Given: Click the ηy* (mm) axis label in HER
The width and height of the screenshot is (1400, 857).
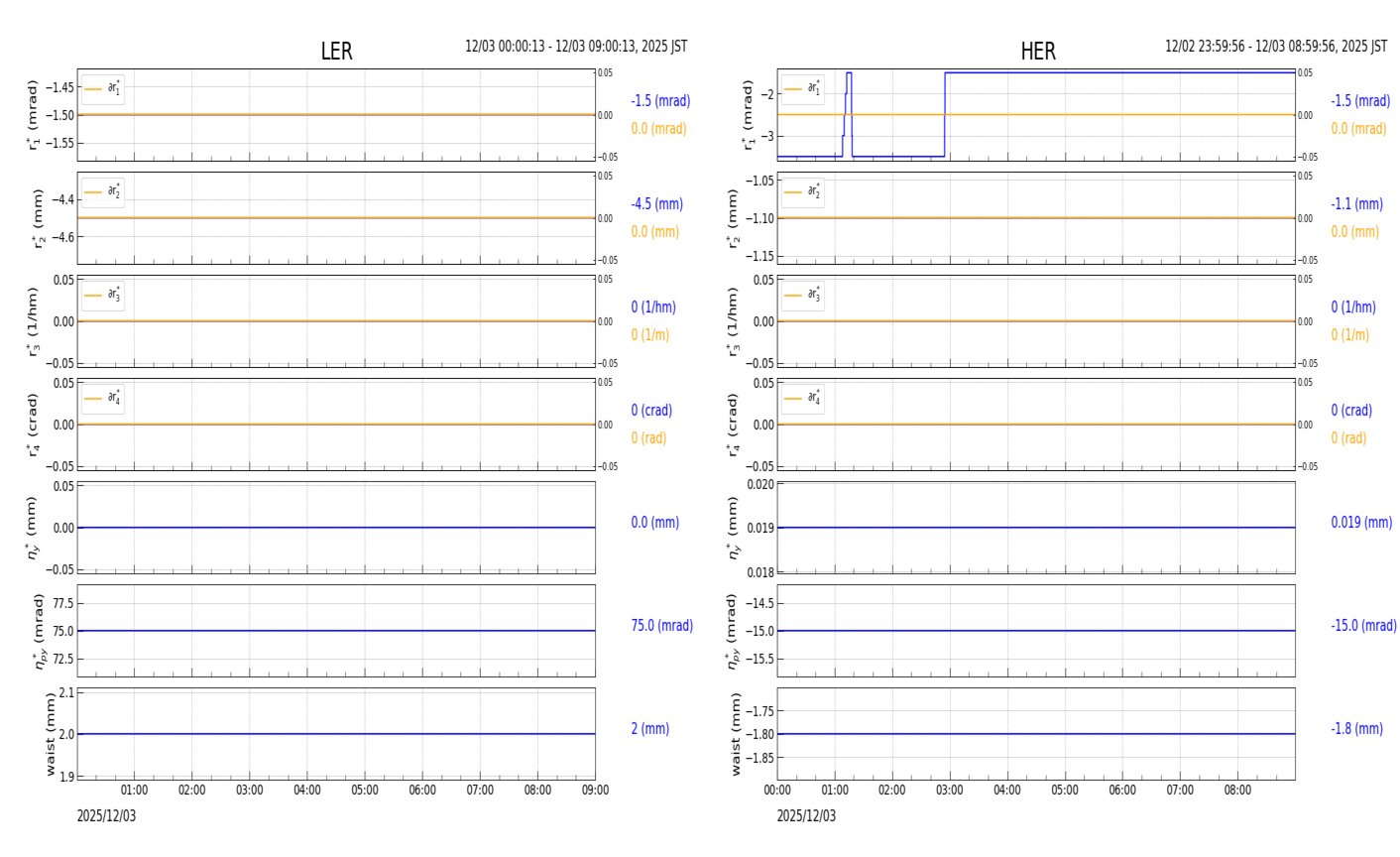Looking at the screenshot, I should click(733, 528).
